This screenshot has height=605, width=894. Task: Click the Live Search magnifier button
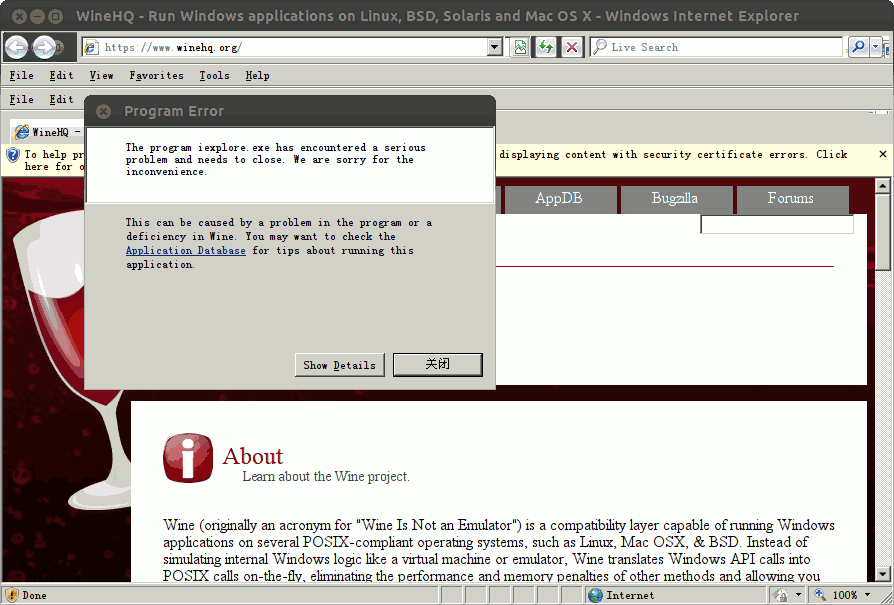point(858,47)
